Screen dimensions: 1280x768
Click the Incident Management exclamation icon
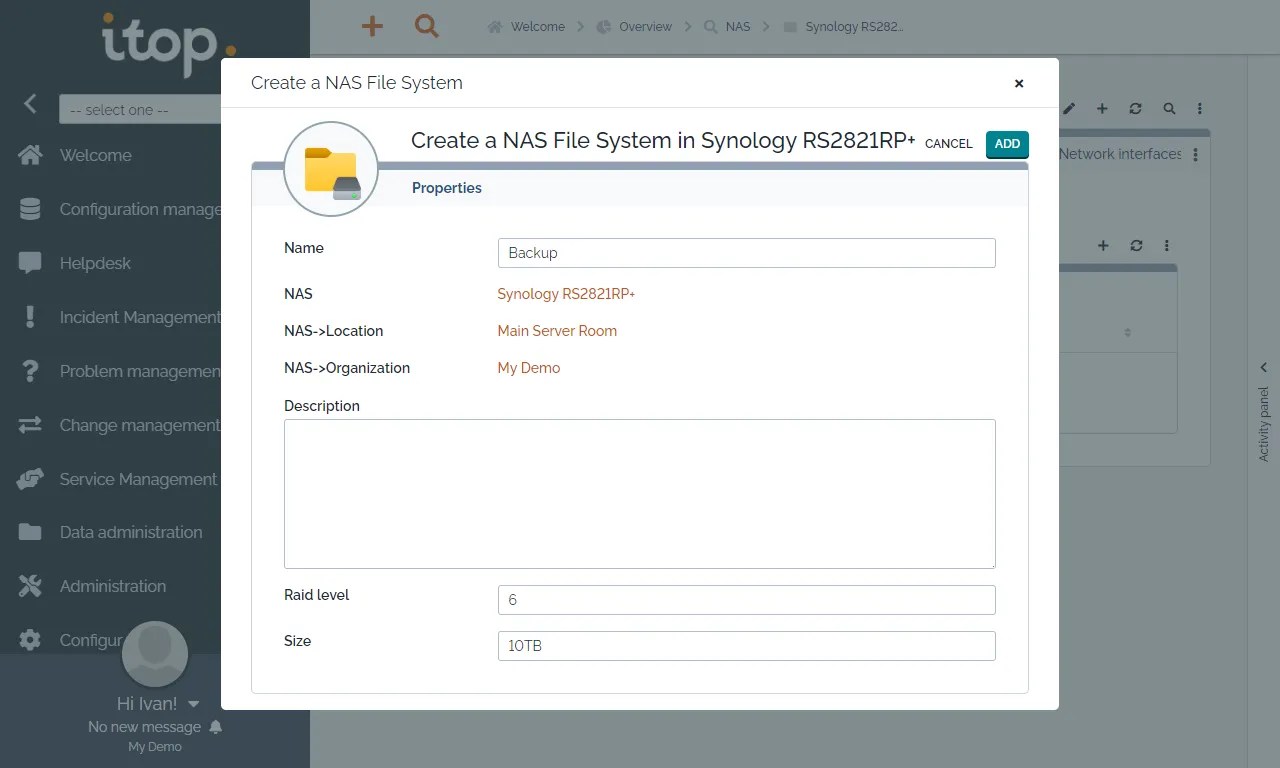(30, 317)
